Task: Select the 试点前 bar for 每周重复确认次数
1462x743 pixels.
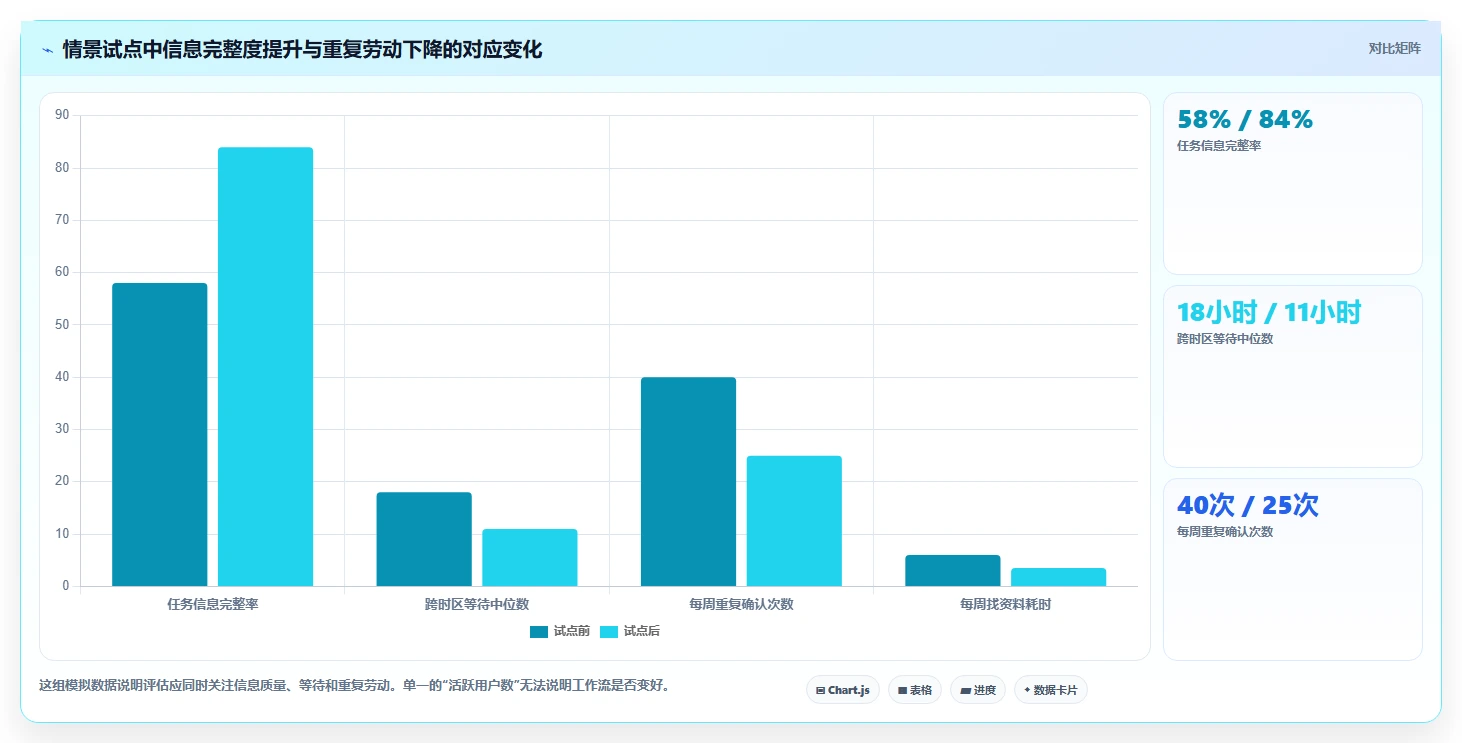Action: point(688,482)
